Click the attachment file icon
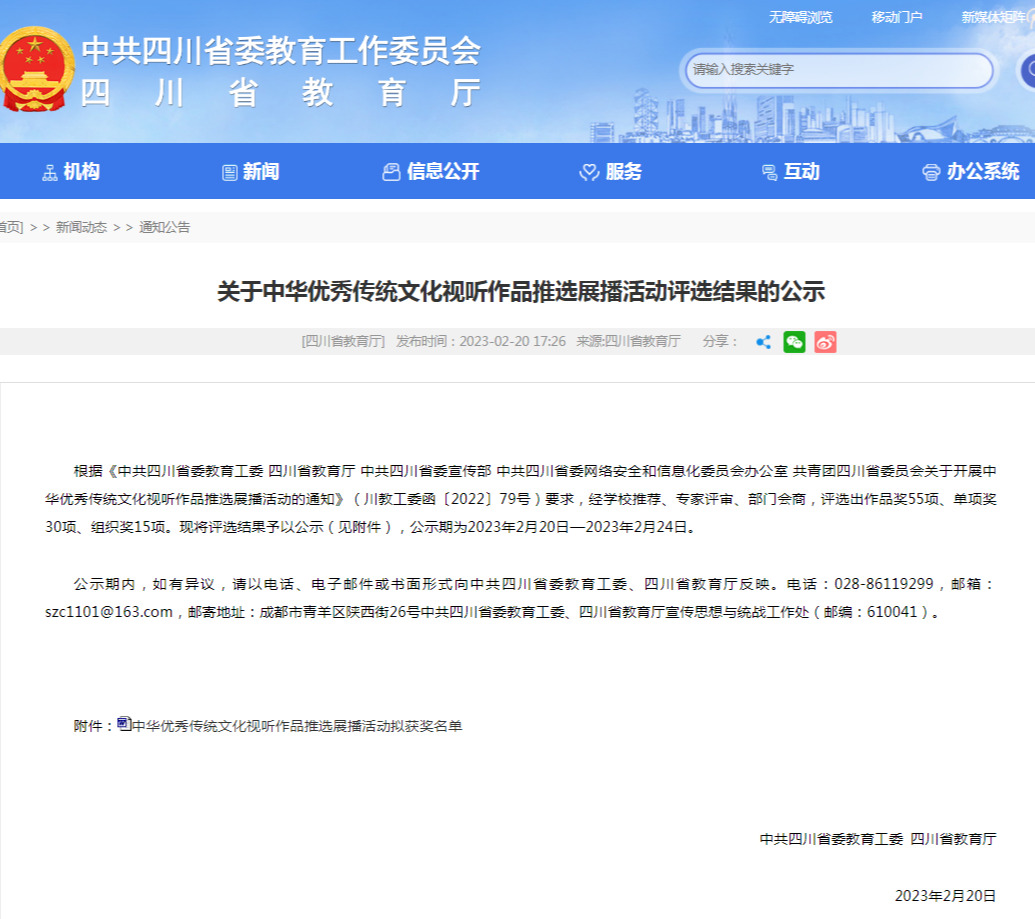 124,724
